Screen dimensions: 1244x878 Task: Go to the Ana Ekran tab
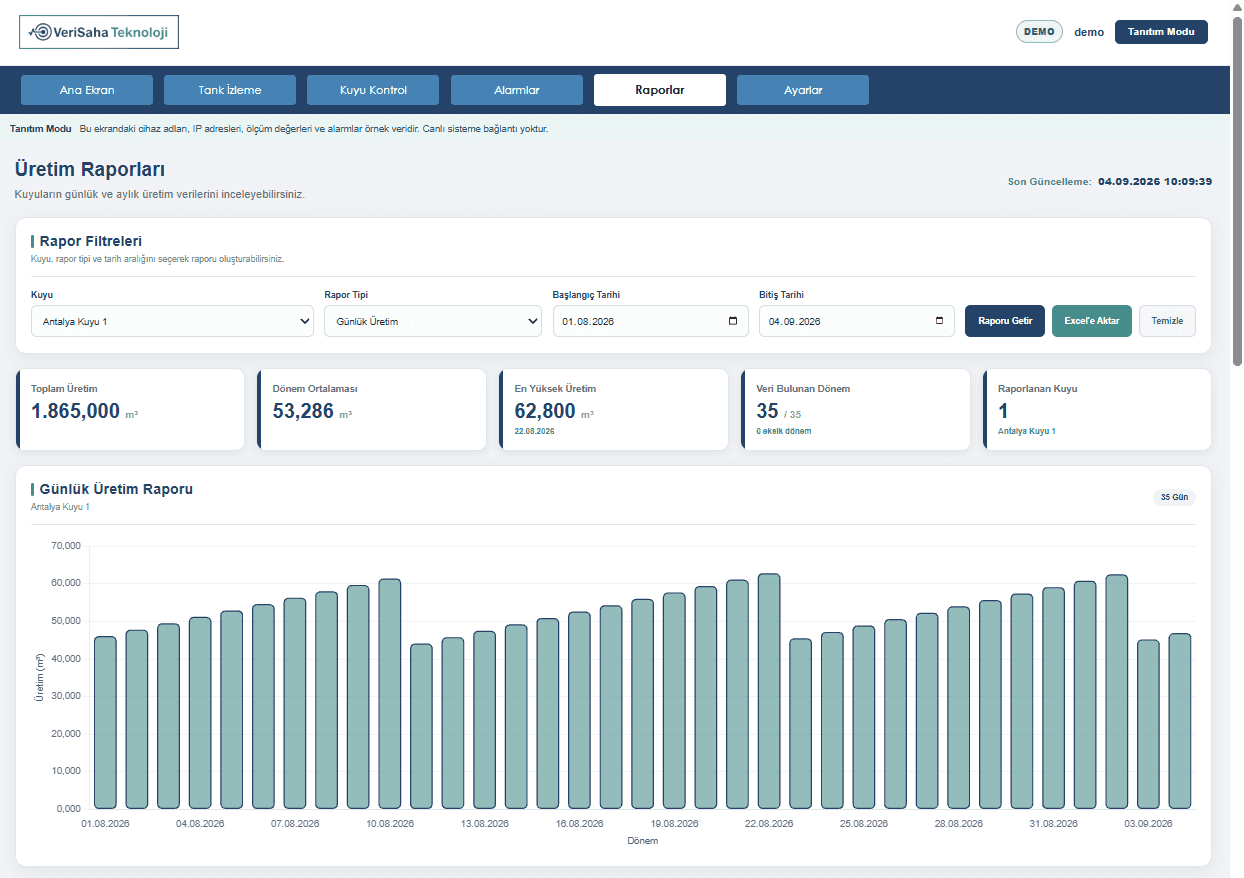click(x=87, y=90)
